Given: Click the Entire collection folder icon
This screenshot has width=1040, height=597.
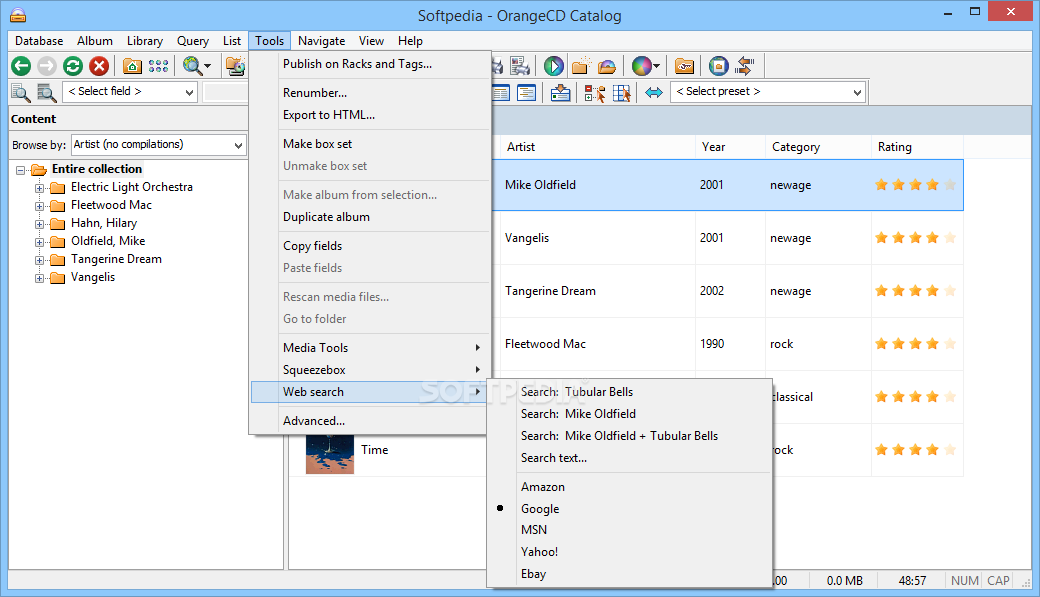Looking at the screenshot, I should point(39,169).
